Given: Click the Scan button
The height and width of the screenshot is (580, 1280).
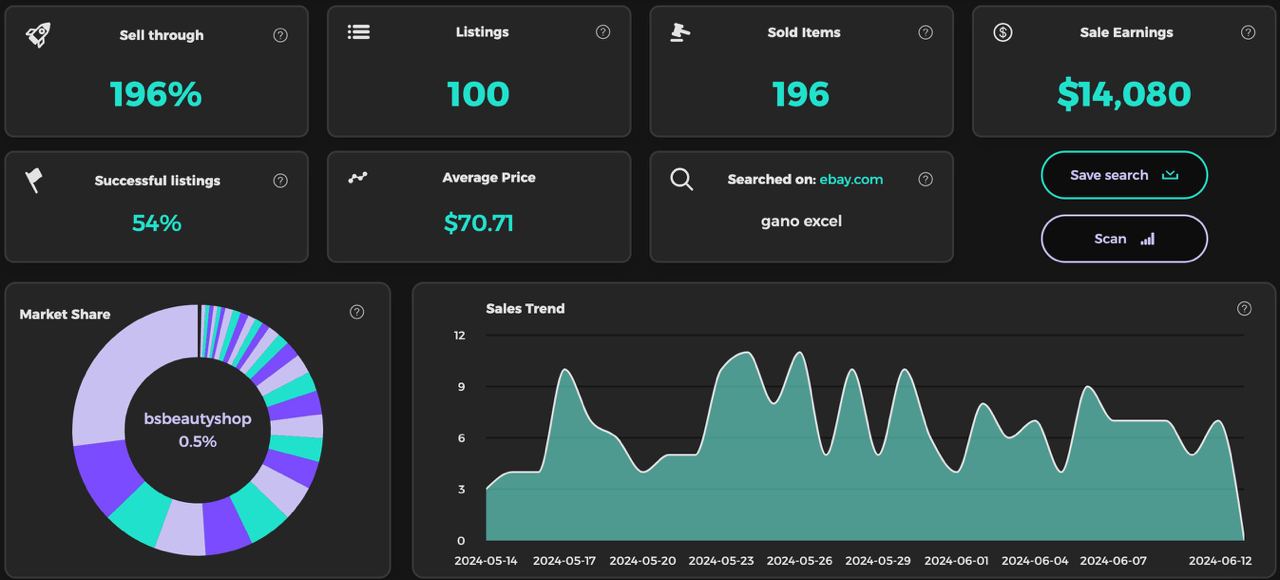Looking at the screenshot, I should point(1124,238).
